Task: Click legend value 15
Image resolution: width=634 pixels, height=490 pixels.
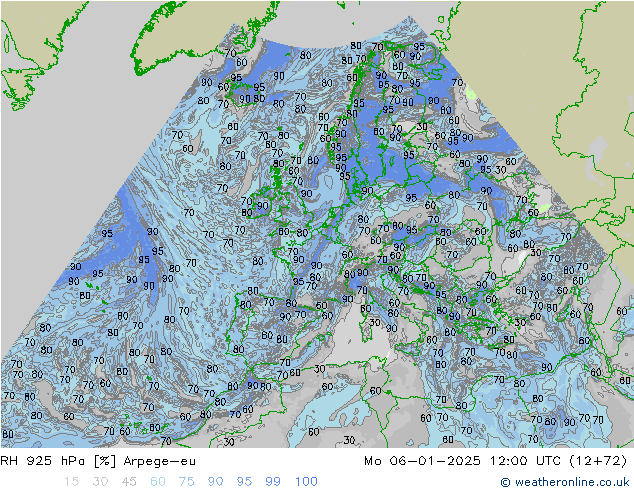Action: (72, 482)
